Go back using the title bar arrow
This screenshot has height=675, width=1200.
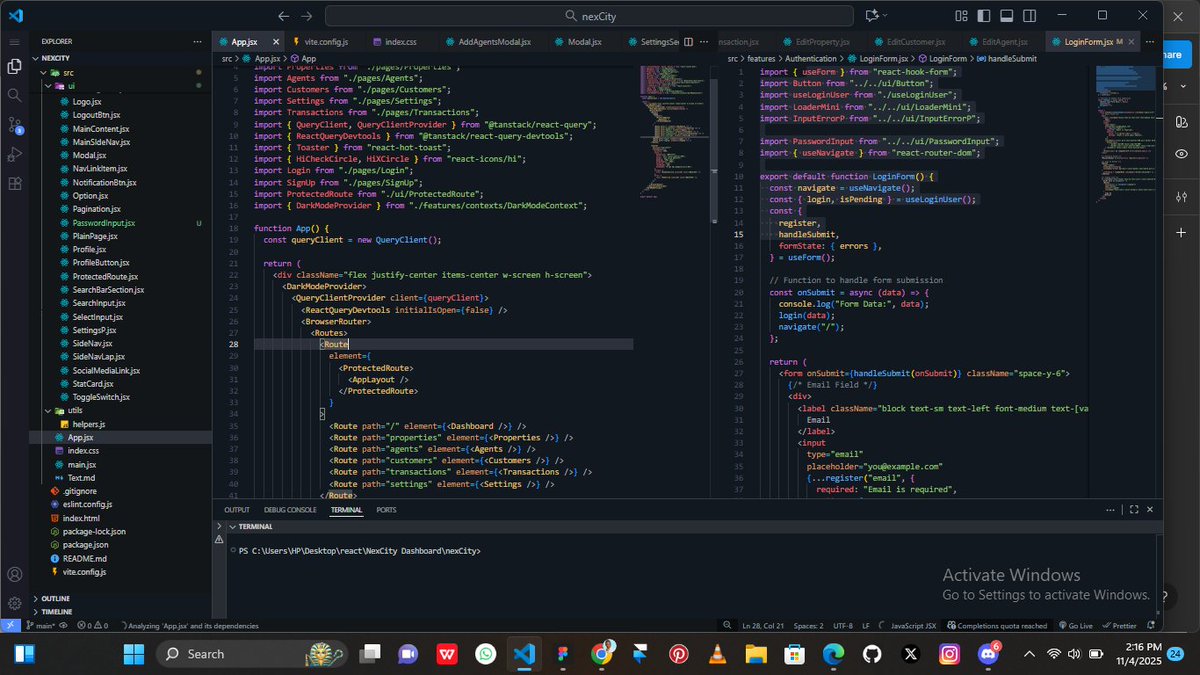284,16
